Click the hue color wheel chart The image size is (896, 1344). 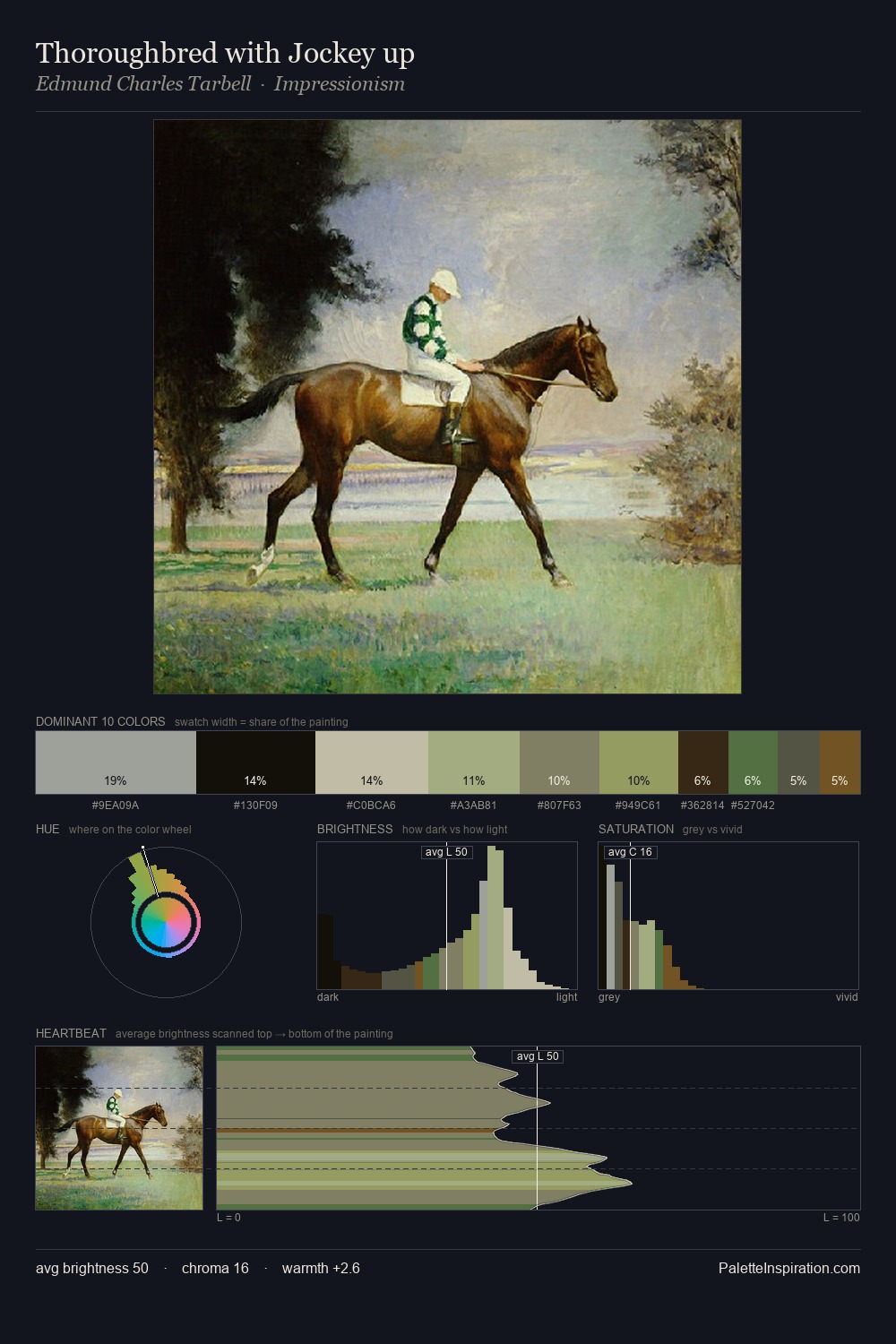166,921
